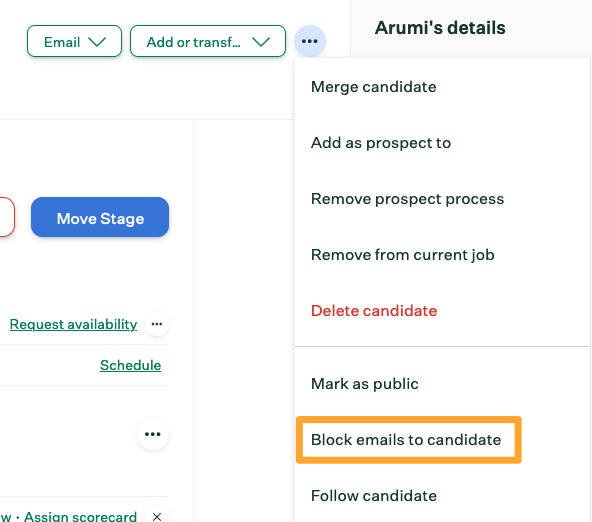
Task: Click the highlighted three-dot more actions button
Action: click(x=310, y=41)
